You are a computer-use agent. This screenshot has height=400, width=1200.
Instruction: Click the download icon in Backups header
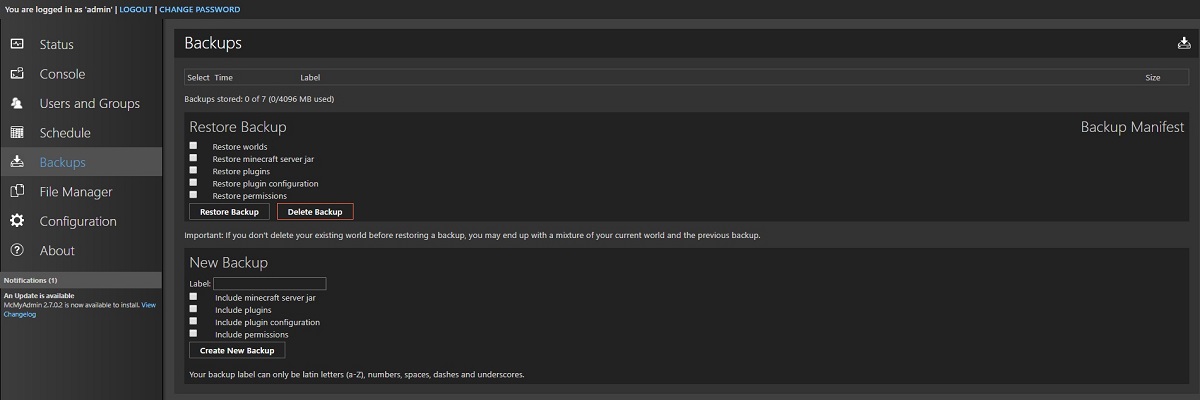click(1185, 43)
